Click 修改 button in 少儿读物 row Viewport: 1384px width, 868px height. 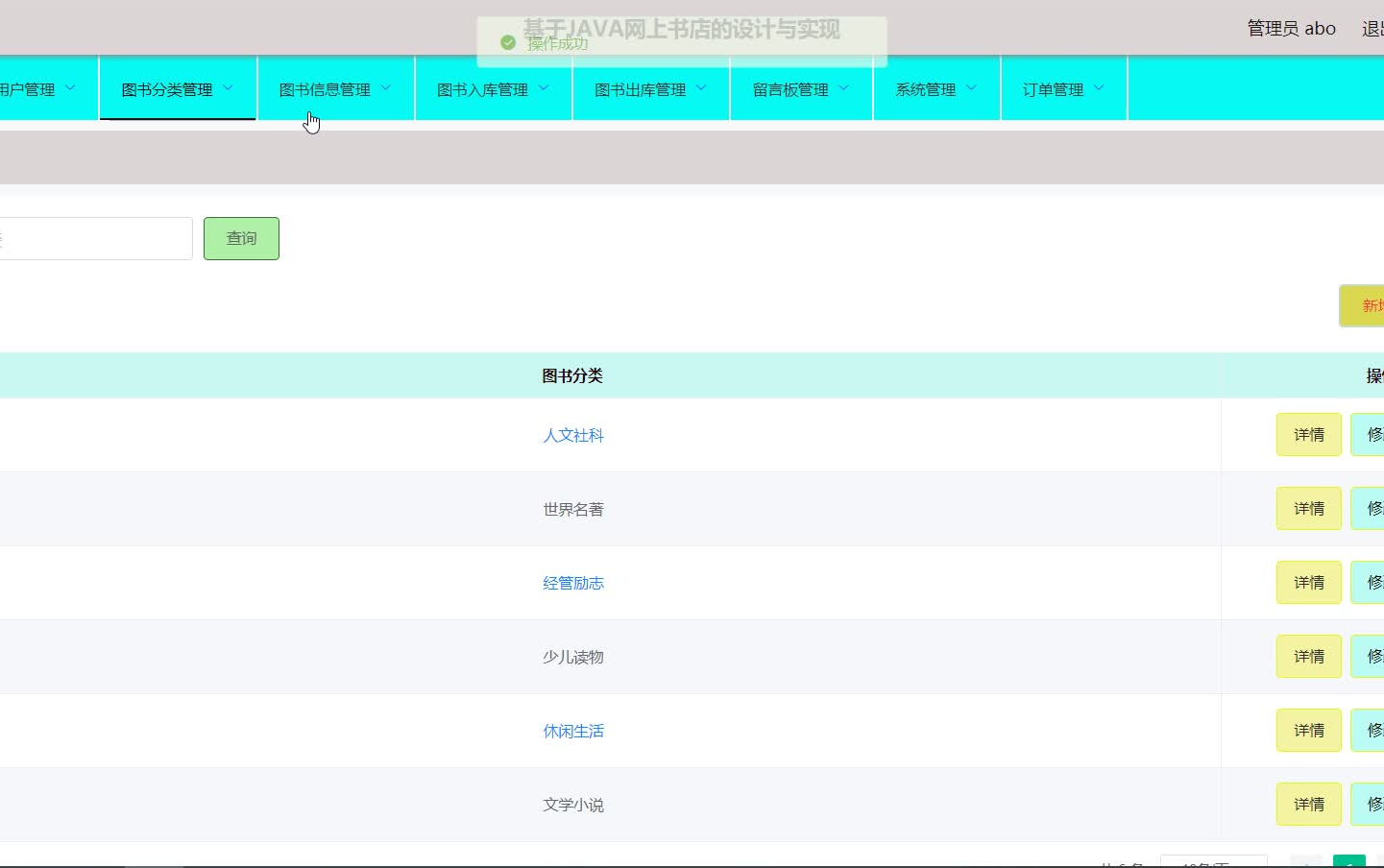(1368, 657)
